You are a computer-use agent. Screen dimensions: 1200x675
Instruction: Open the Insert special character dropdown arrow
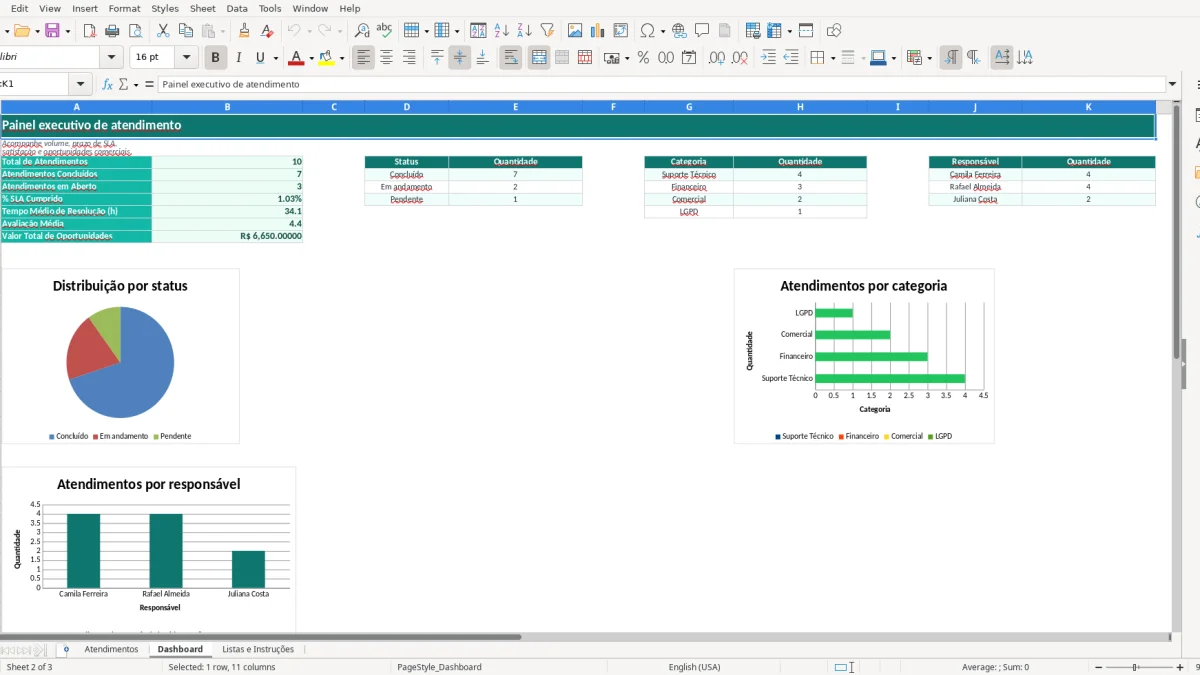point(662,31)
